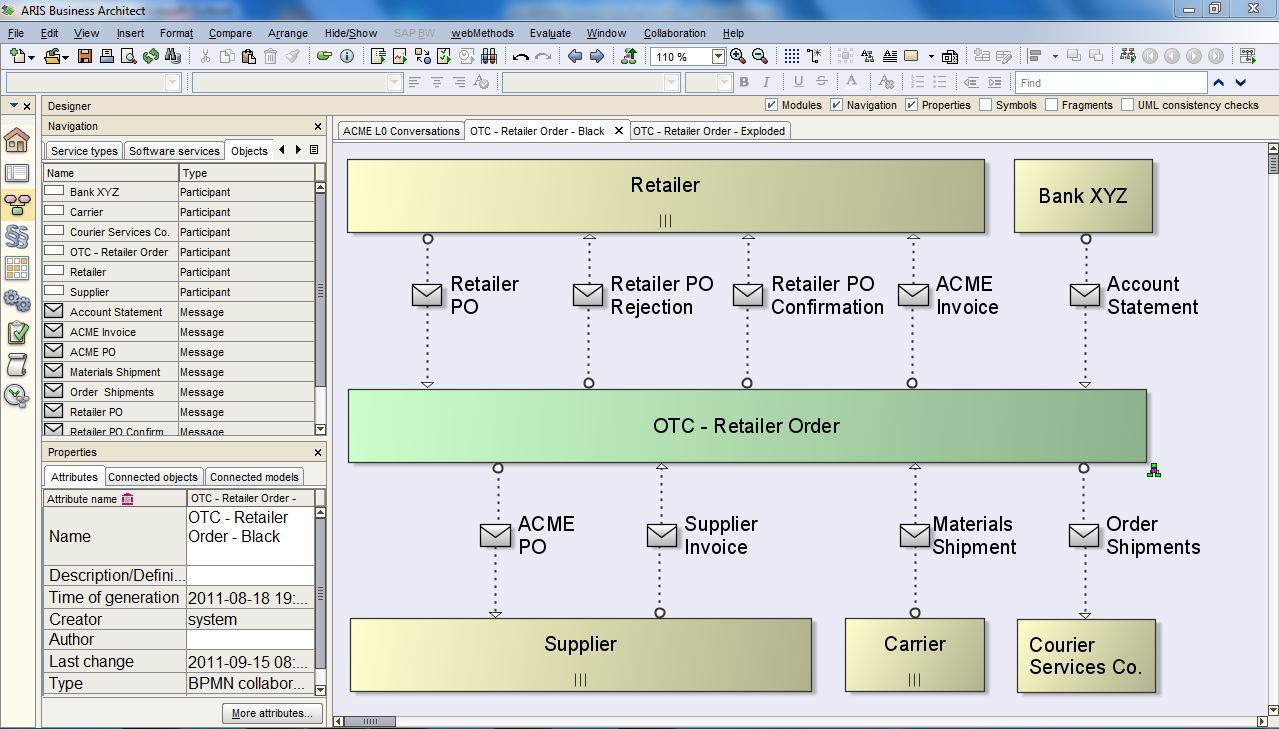The height and width of the screenshot is (729, 1279).
Task: Click inside the Find input field
Action: coord(1111,83)
